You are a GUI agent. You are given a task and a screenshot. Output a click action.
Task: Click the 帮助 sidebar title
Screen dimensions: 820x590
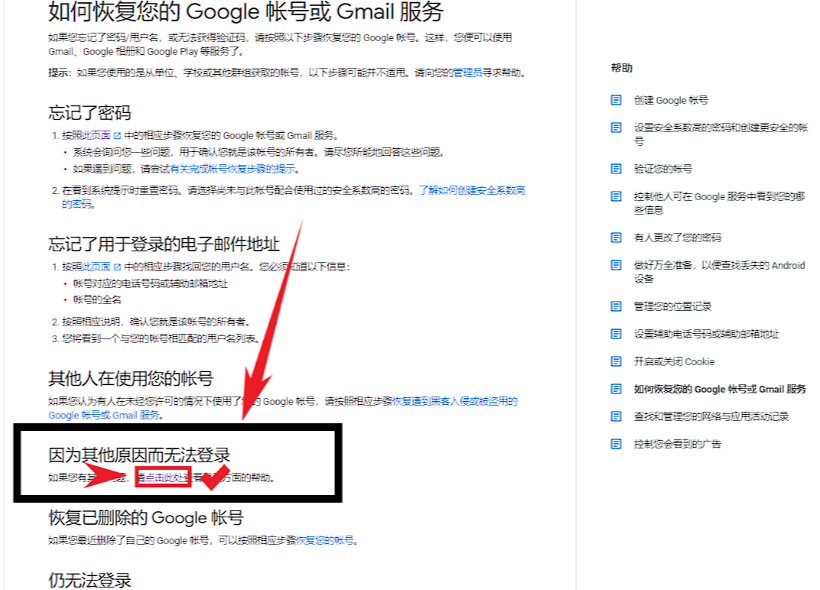click(x=621, y=67)
